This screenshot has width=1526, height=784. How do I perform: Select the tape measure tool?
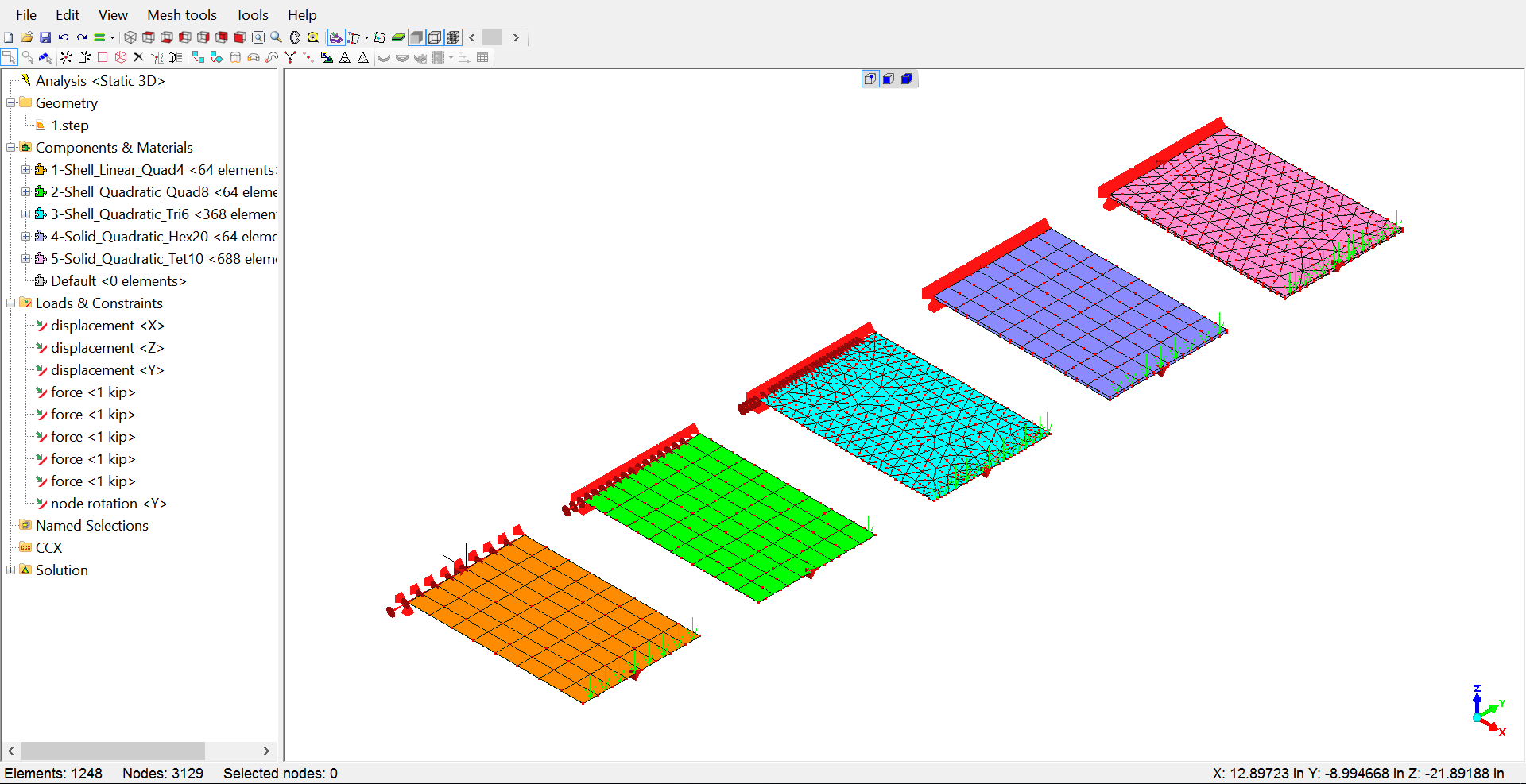313,37
